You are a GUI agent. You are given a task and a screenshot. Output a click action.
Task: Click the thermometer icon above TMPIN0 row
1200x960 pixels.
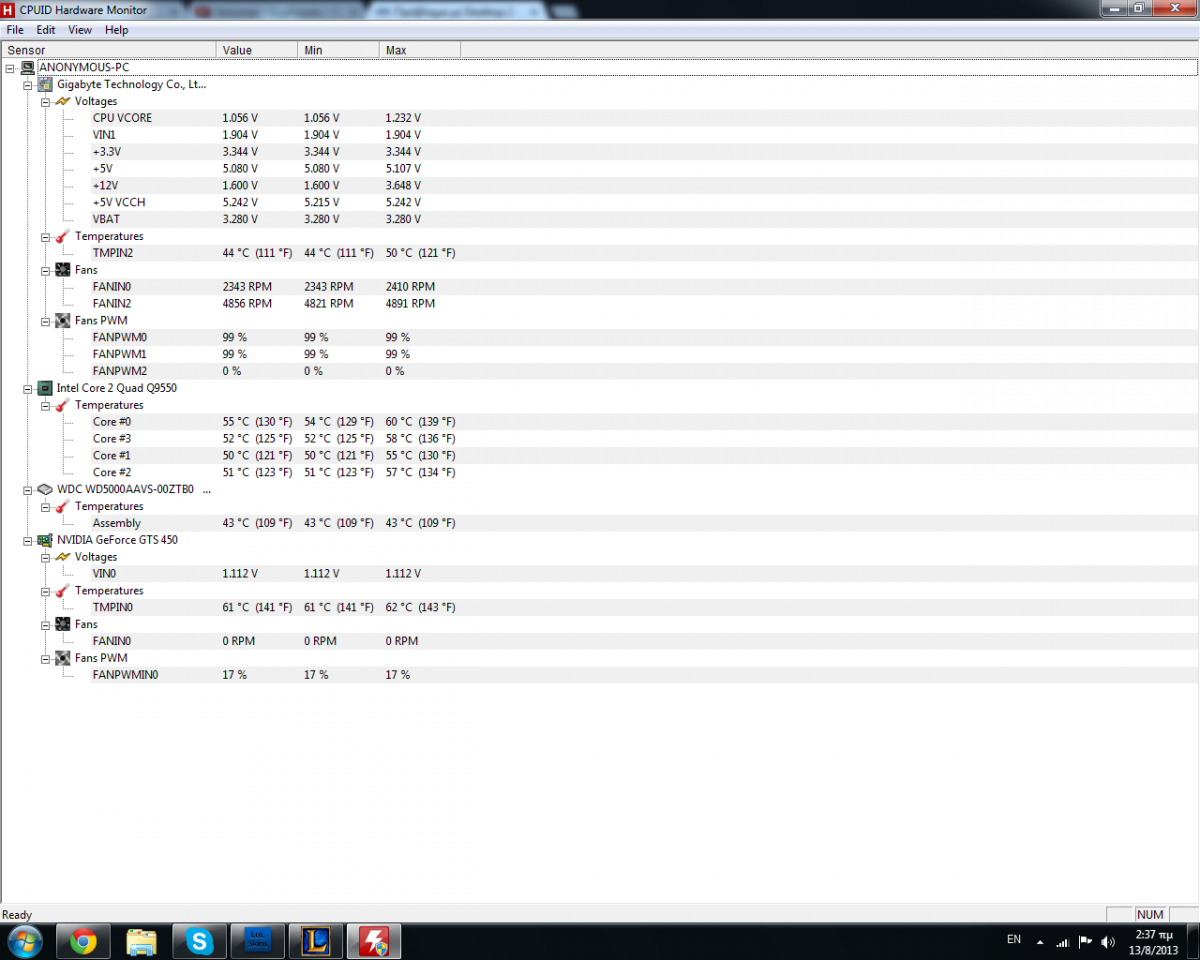pos(63,591)
